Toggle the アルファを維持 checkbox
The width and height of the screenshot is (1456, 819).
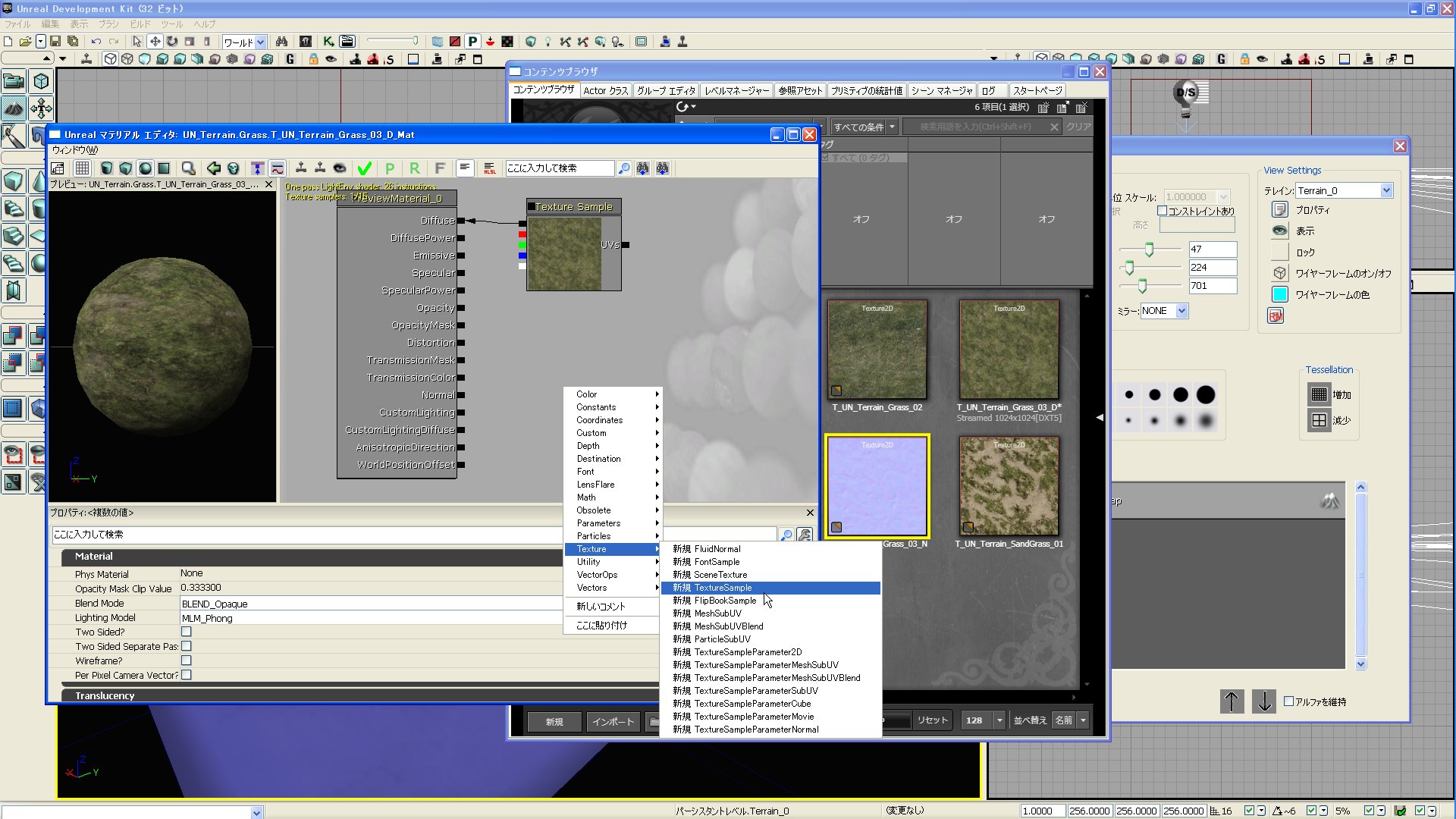[x=1288, y=701]
